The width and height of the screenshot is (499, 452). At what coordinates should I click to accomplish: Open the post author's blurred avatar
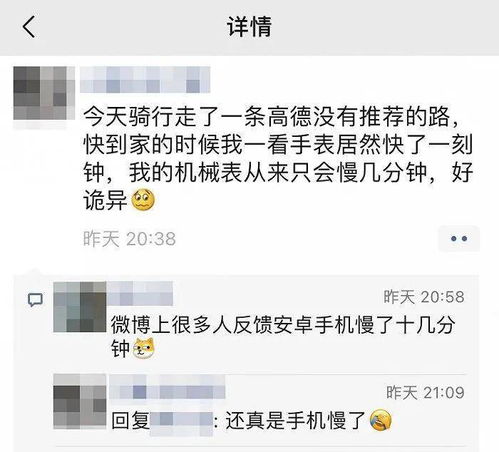pos(44,93)
